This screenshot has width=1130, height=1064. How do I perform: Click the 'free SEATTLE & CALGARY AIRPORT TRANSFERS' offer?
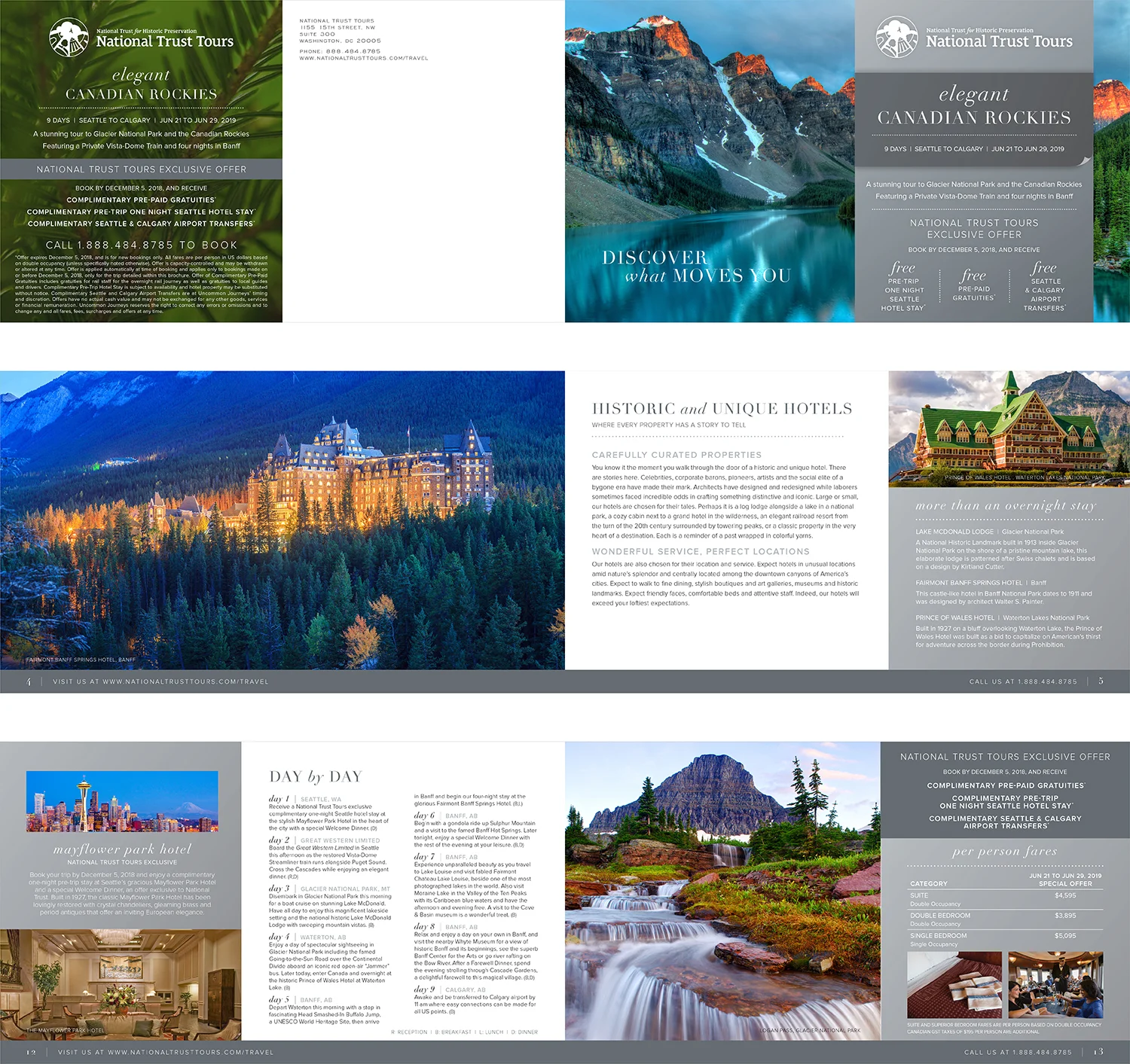tap(1045, 286)
